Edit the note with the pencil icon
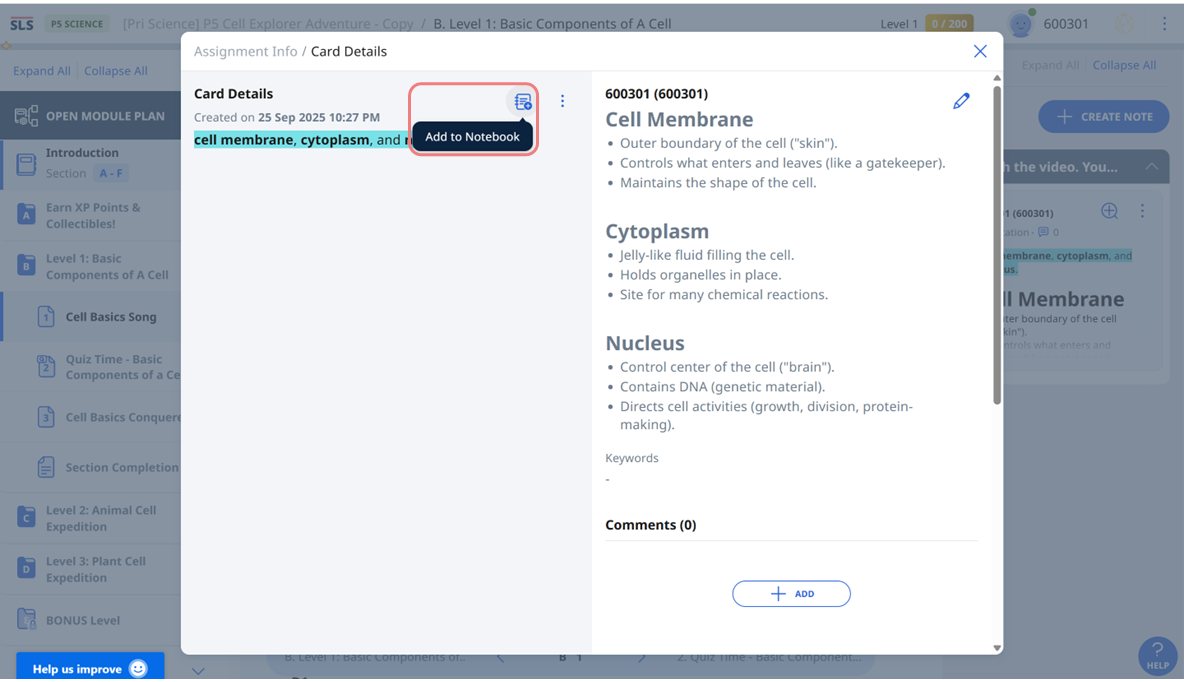The image size is (1184, 682). pos(961,101)
